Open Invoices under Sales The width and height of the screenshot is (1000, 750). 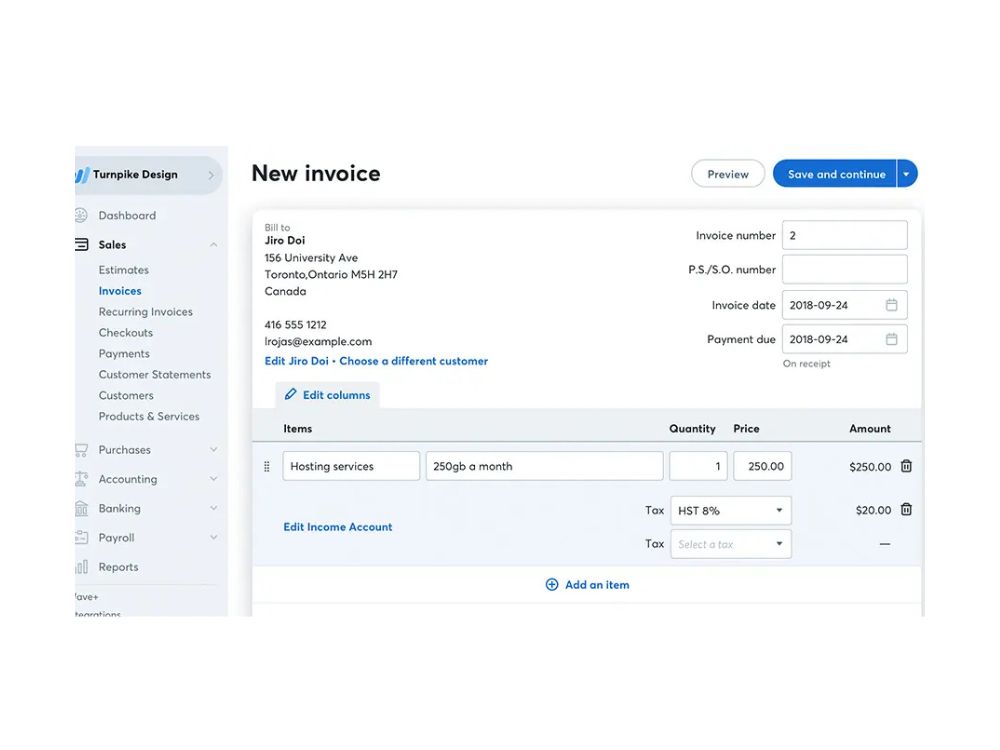[120, 291]
